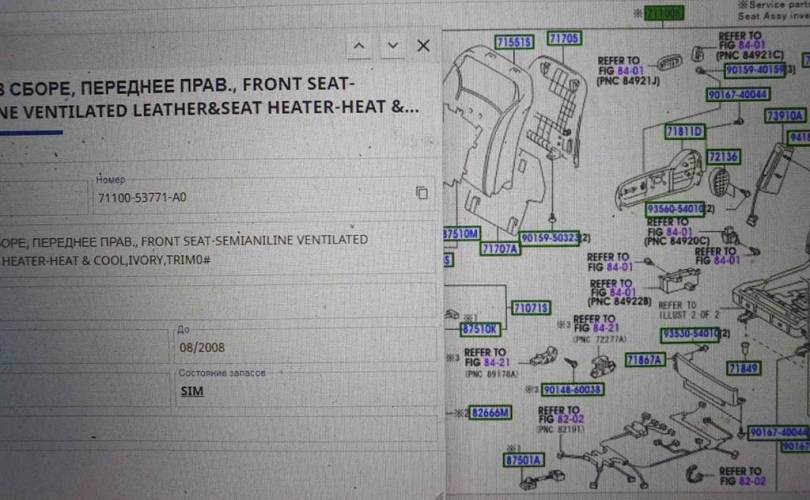The width and height of the screenshot is (810, 500).
Task: Open the SIM stock status link
Action: (x=191, y=391)
